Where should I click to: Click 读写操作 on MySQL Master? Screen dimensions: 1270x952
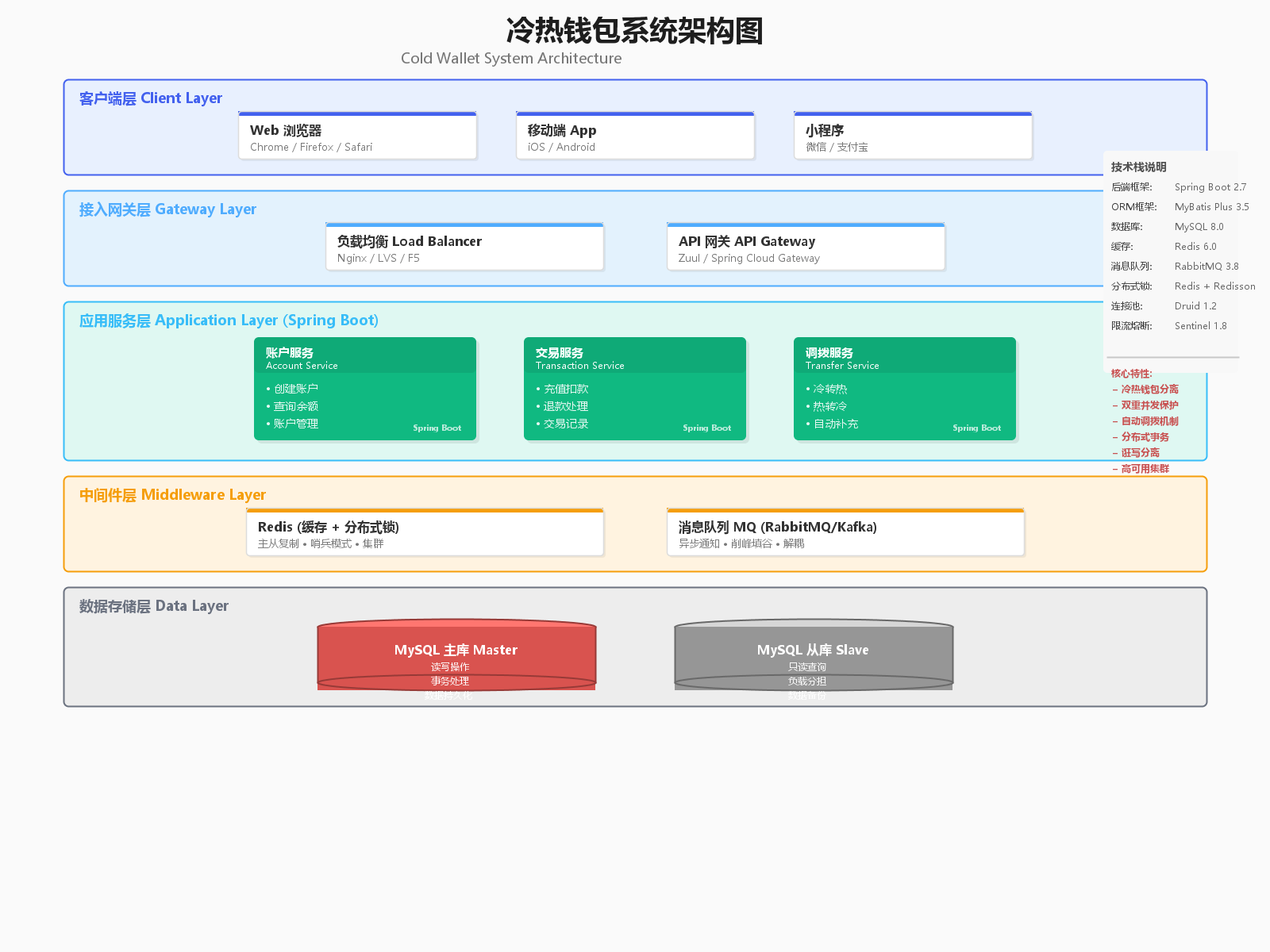450,667
